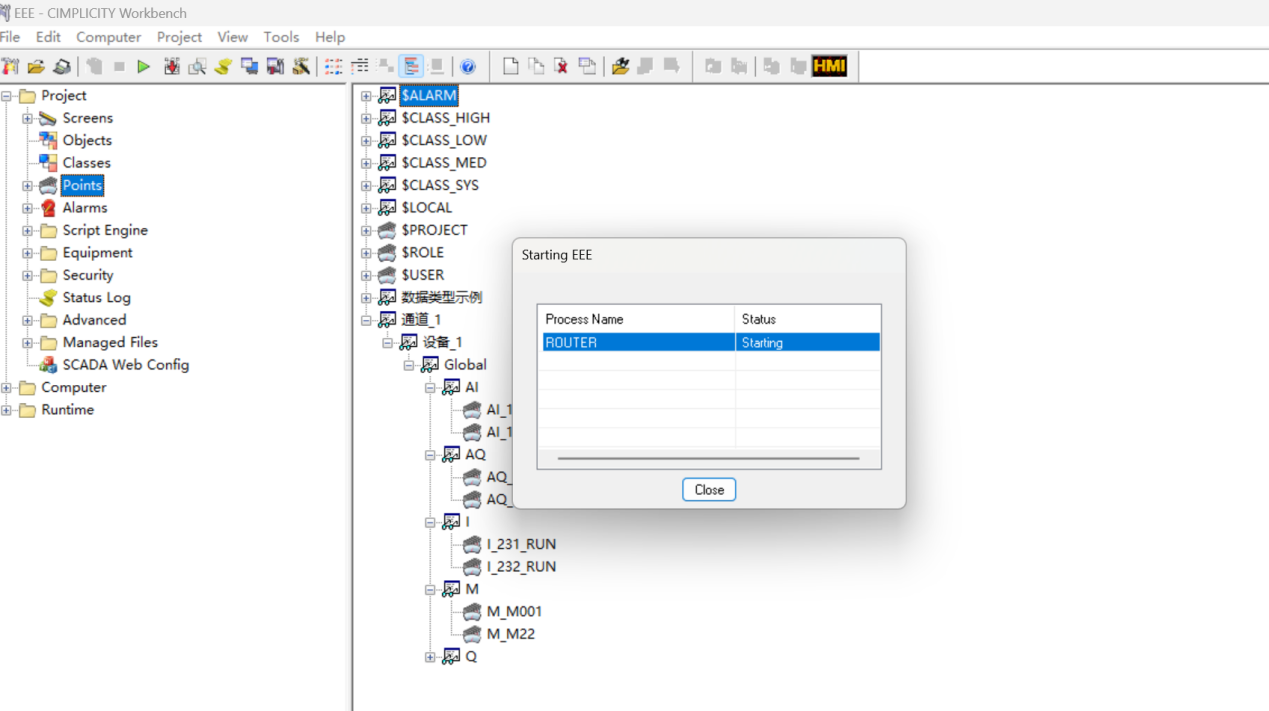This screenshot has width=1269, height=711.
Task: Collapse the 通道_1 tree node
Action: (x=366, y=320)
